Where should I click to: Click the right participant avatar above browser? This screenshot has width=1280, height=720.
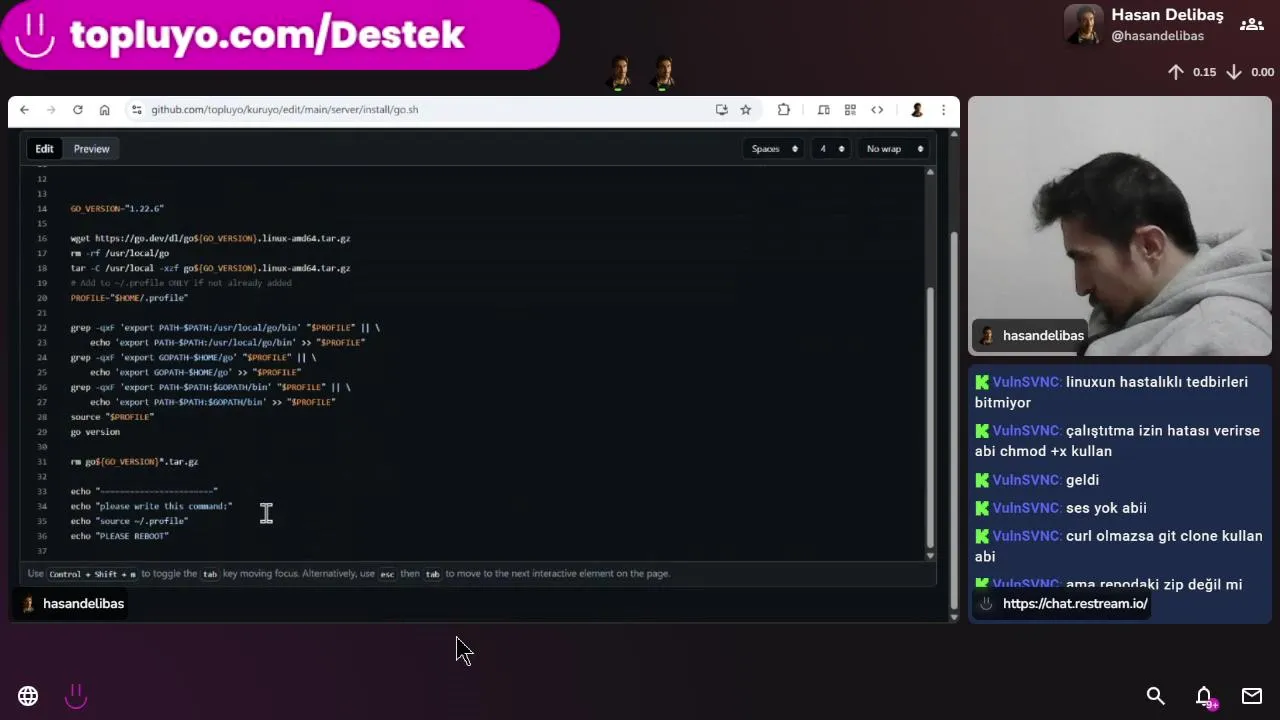pyautogui.click(x=663, y=72)
